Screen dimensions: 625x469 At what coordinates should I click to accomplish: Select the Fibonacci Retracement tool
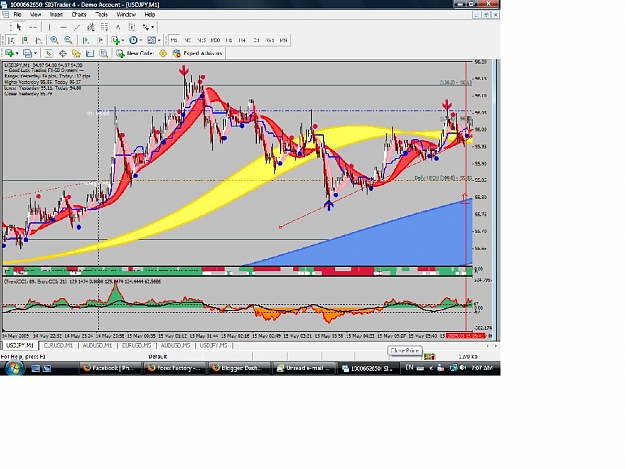point(104,27)
